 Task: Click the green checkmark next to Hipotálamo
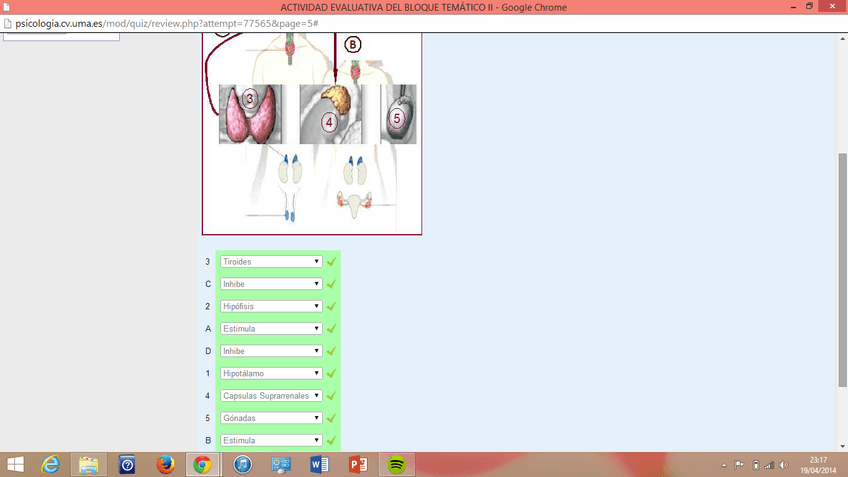click(x=332, y=374)
